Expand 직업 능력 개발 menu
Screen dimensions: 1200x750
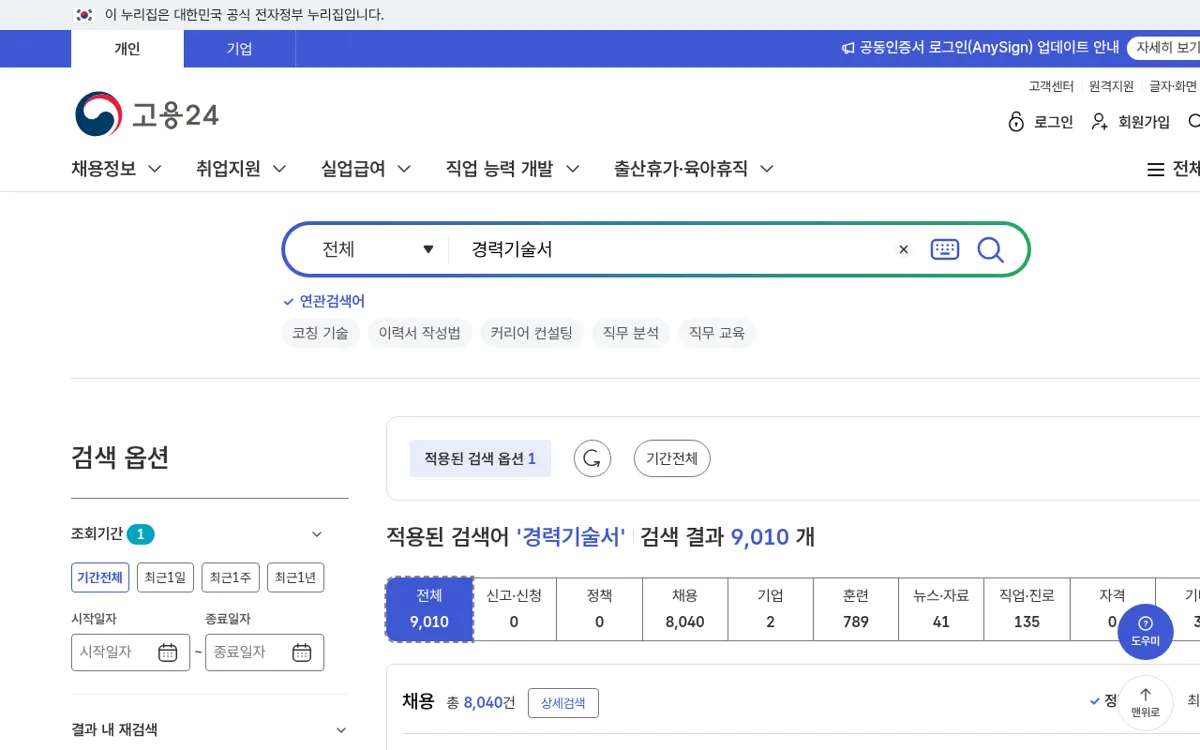click(x=513, y=169)
